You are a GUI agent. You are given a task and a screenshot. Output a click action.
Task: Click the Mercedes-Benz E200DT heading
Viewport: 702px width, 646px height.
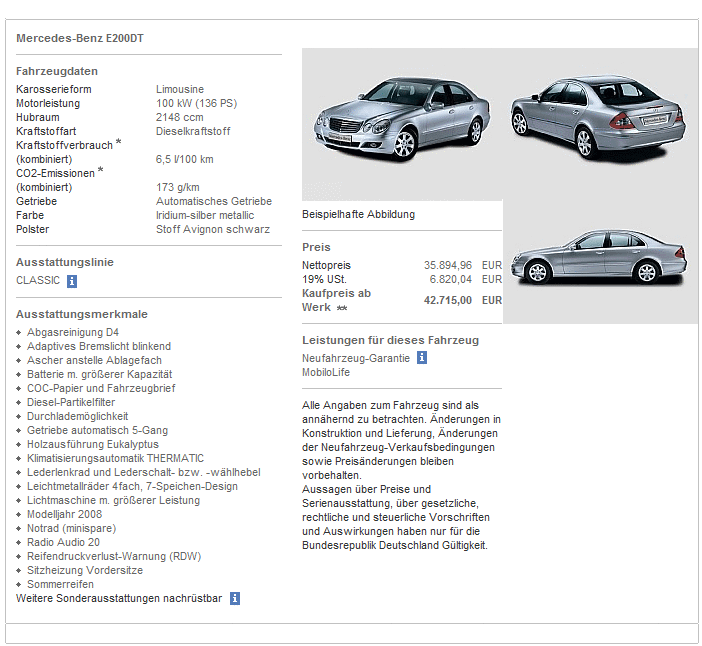pyautogui.click(x=80, y=39)
